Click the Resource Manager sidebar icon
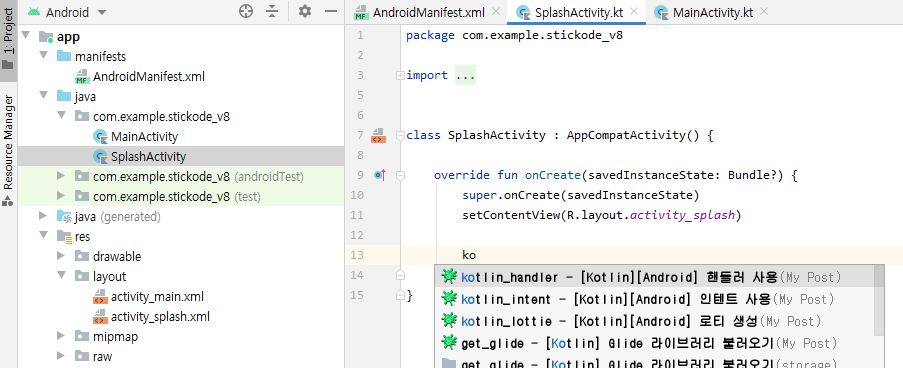The width and height of the screenshot is (903, 368). click(7, 201)
